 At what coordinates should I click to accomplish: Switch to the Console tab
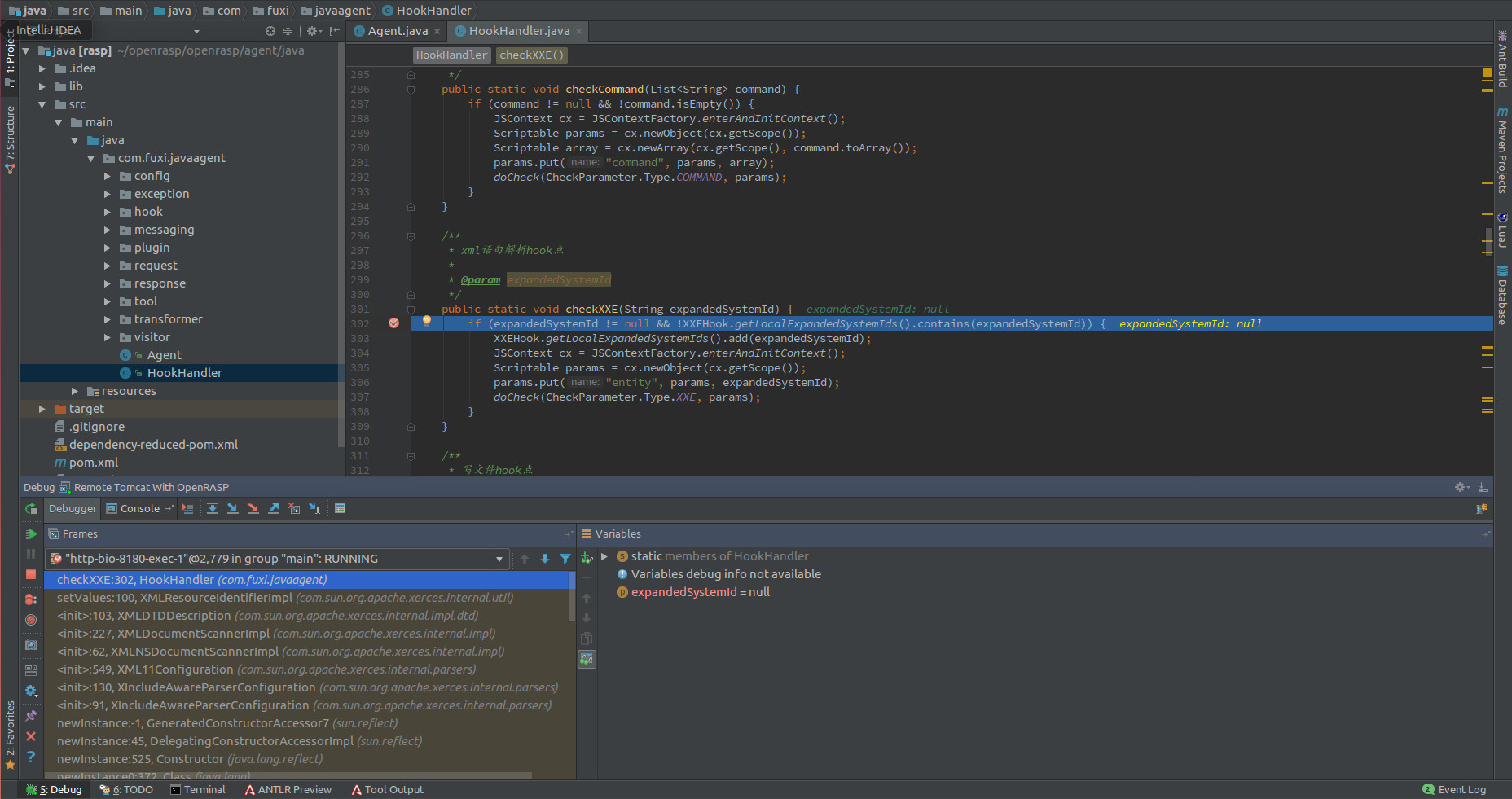pos(139,509)
